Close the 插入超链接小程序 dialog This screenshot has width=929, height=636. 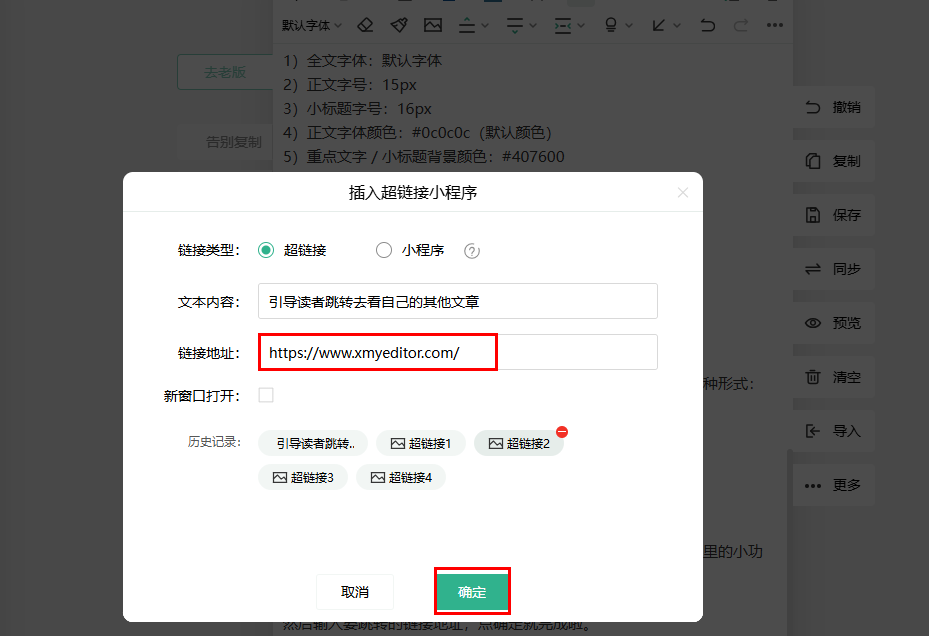[x=683, y=193]
